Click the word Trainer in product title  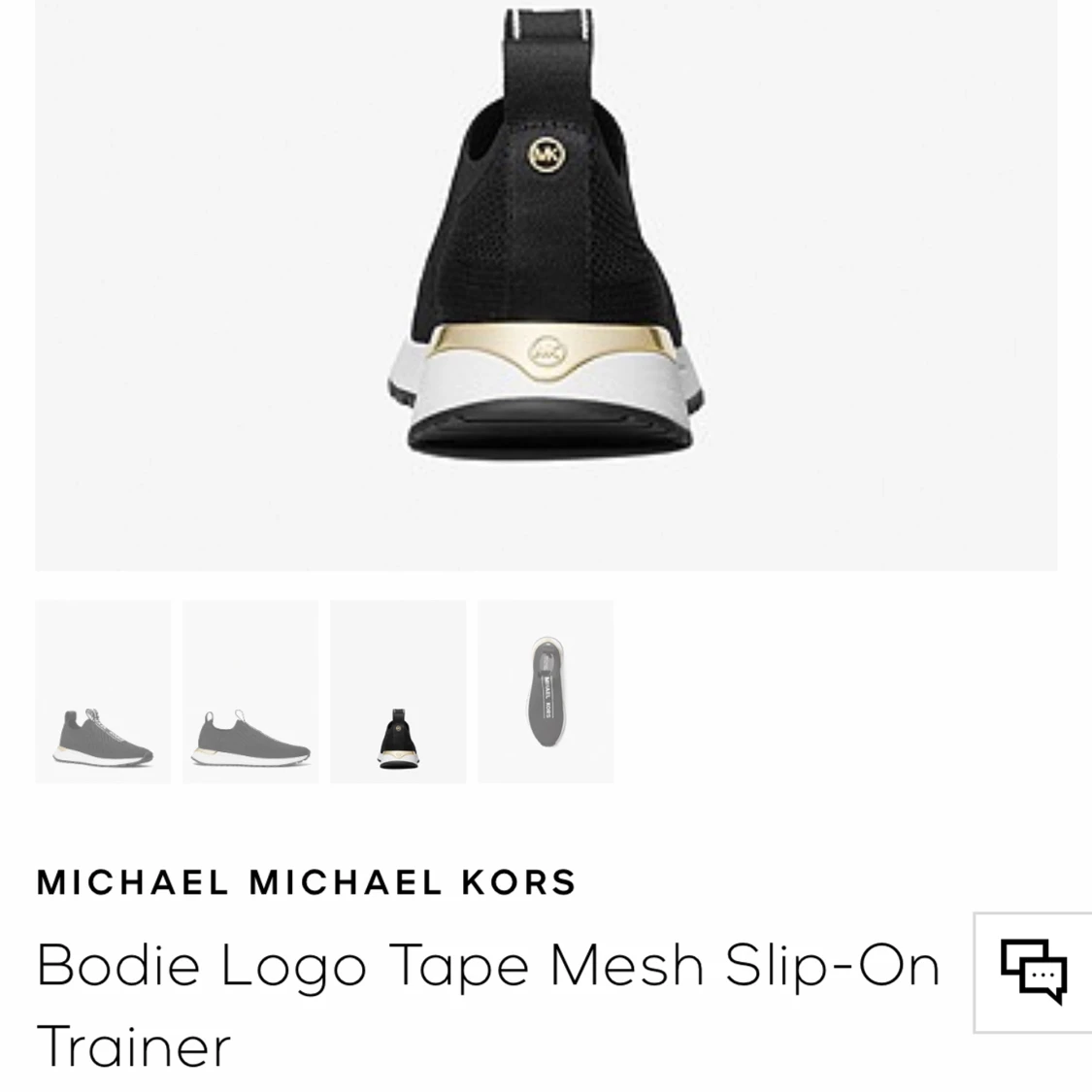tap(134, 1046)
